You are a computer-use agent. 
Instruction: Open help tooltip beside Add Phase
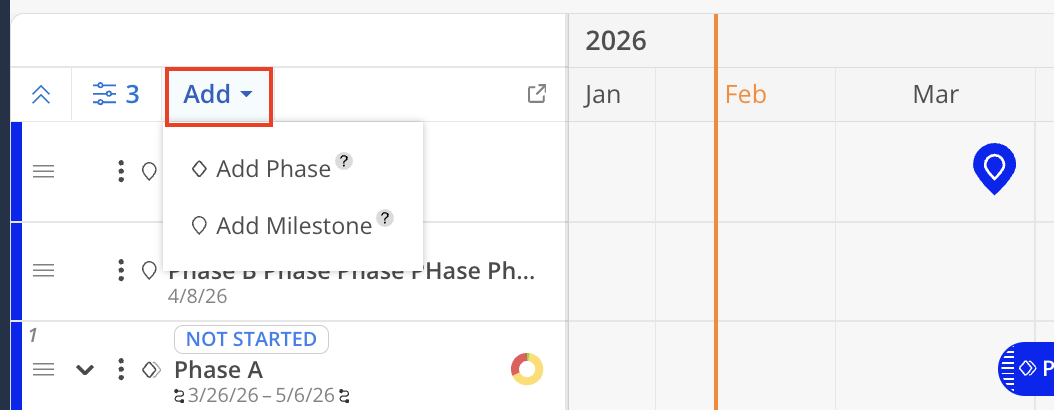click(343, 161)
